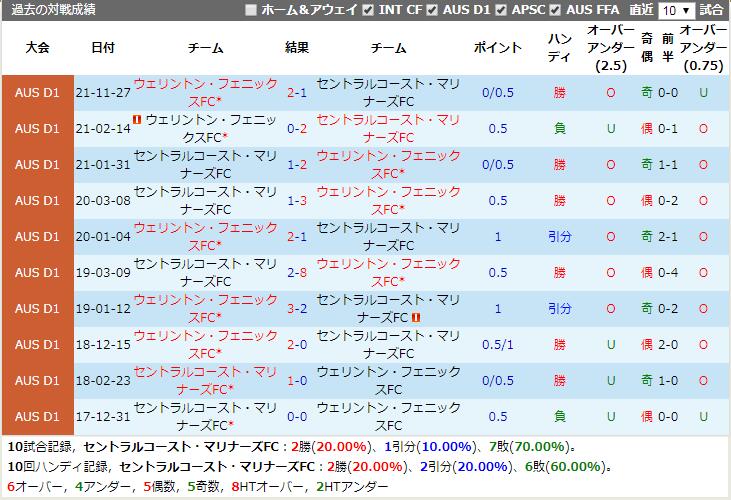731x500 pixels.
Task: Click half-time score 2-1 on 20-01-04
Action: 668,237
